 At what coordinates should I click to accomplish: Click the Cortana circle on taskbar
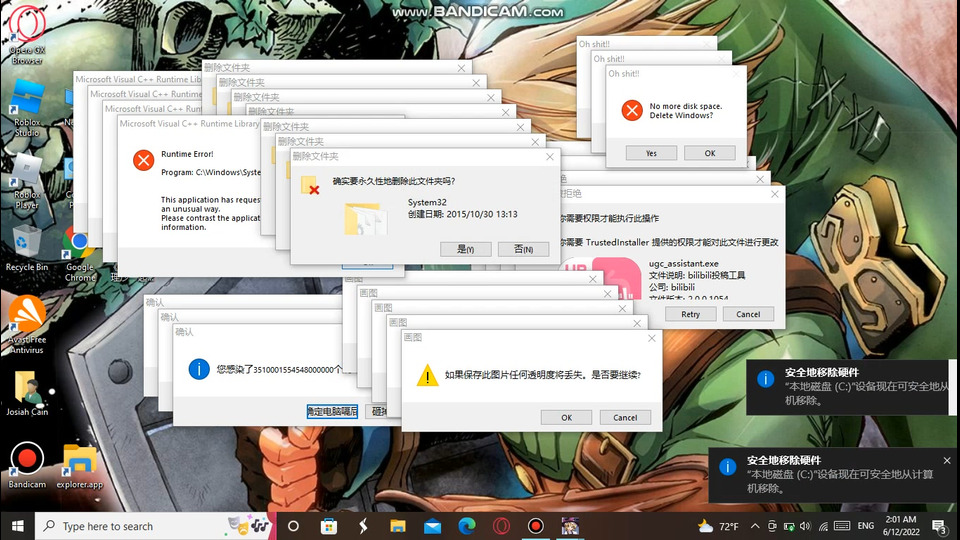(x=293, y=526)
